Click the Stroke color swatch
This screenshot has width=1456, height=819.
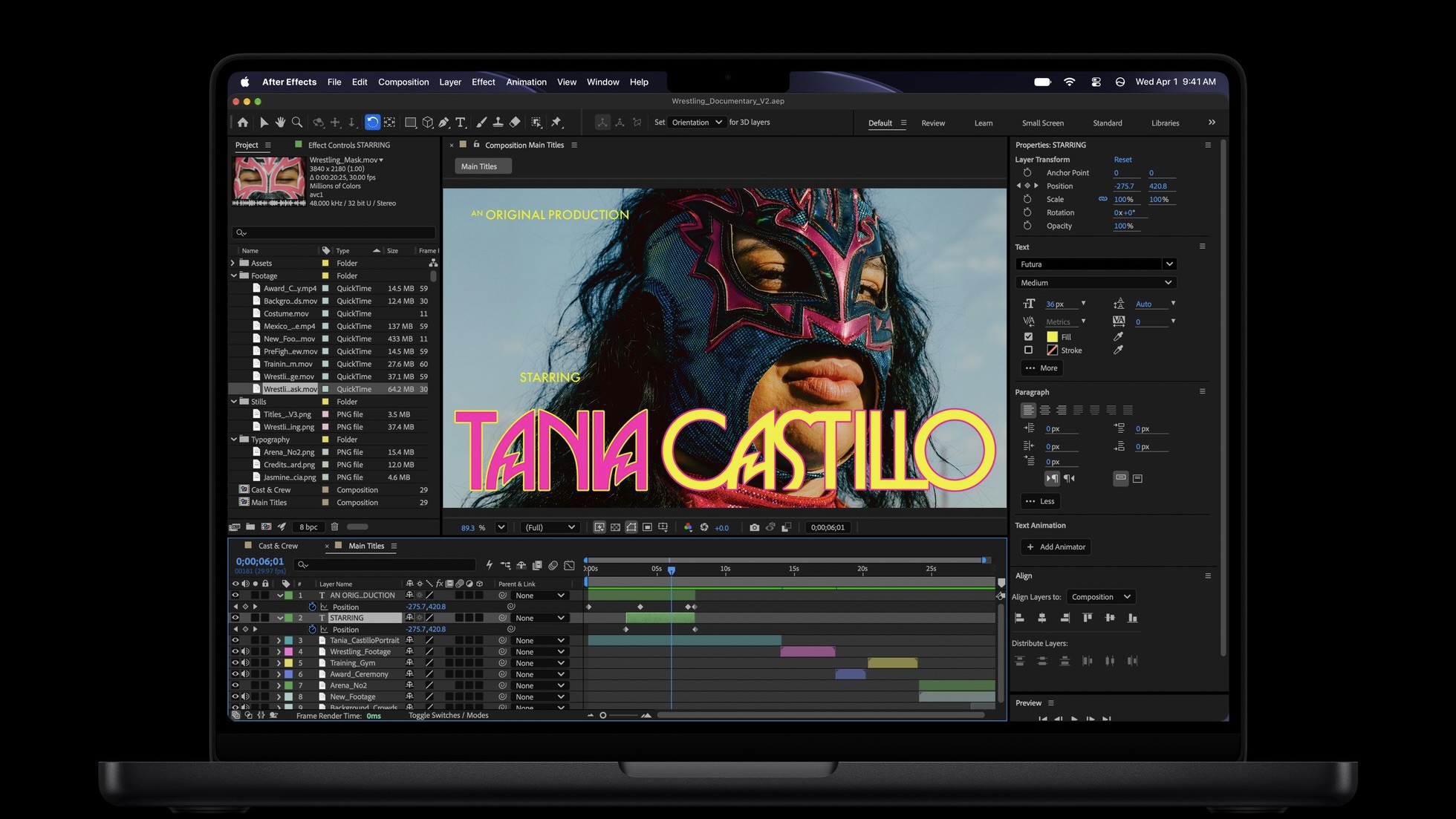tap(1052, 350)
